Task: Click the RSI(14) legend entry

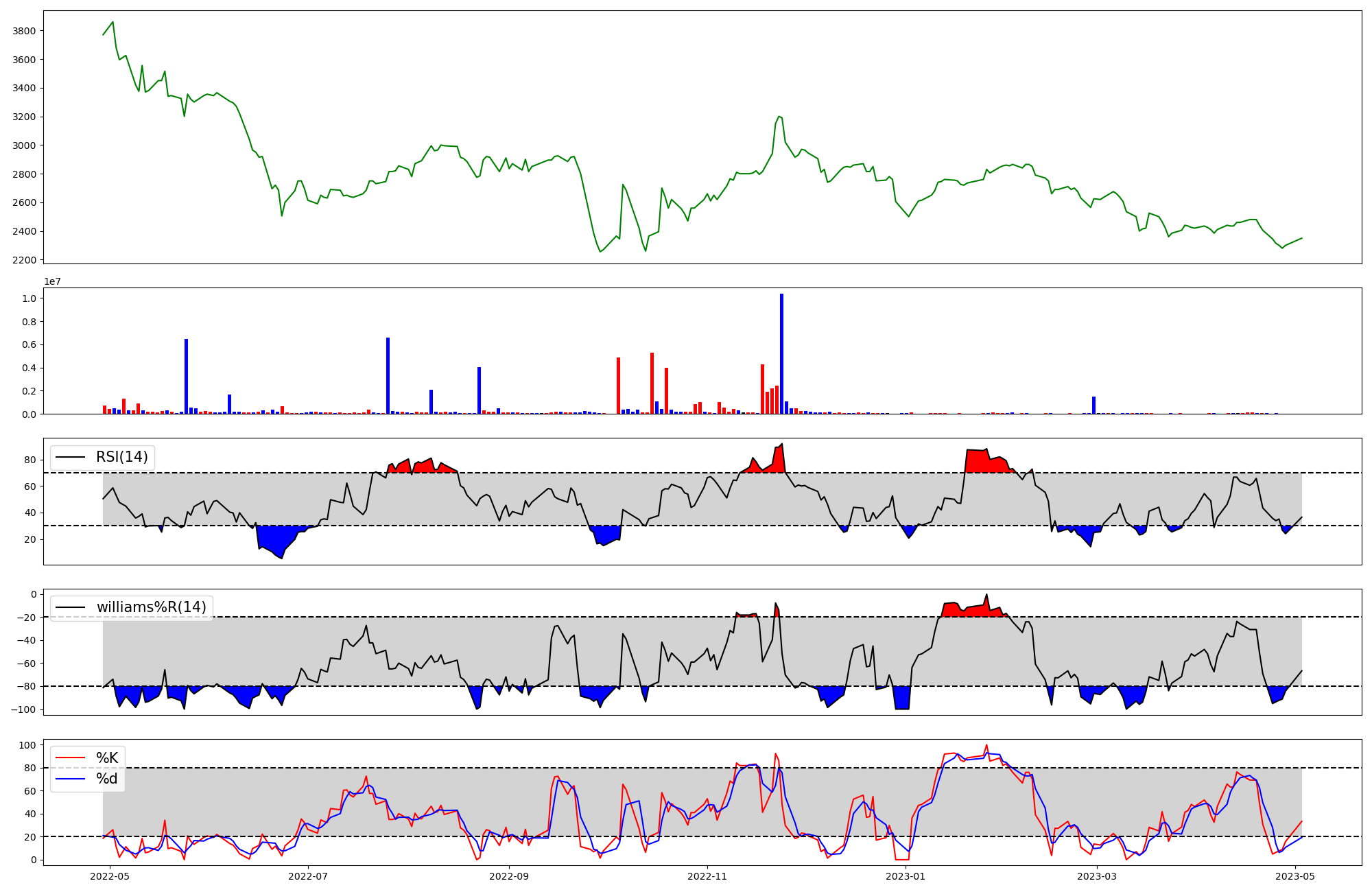Action: (x=121, y=457)
